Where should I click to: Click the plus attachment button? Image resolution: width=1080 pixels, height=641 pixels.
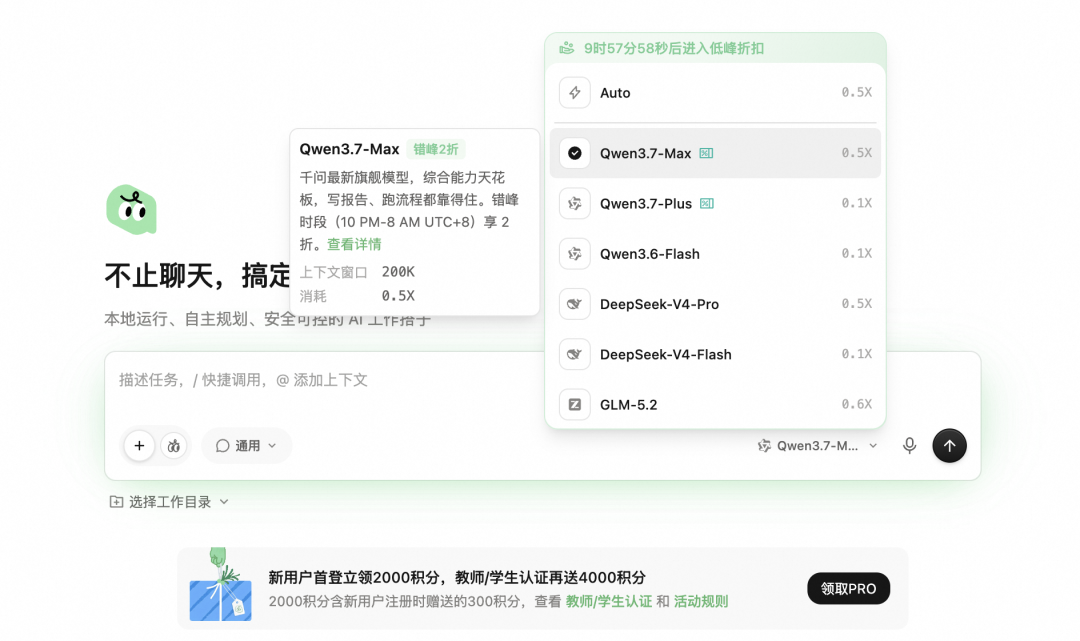point(139,445)
